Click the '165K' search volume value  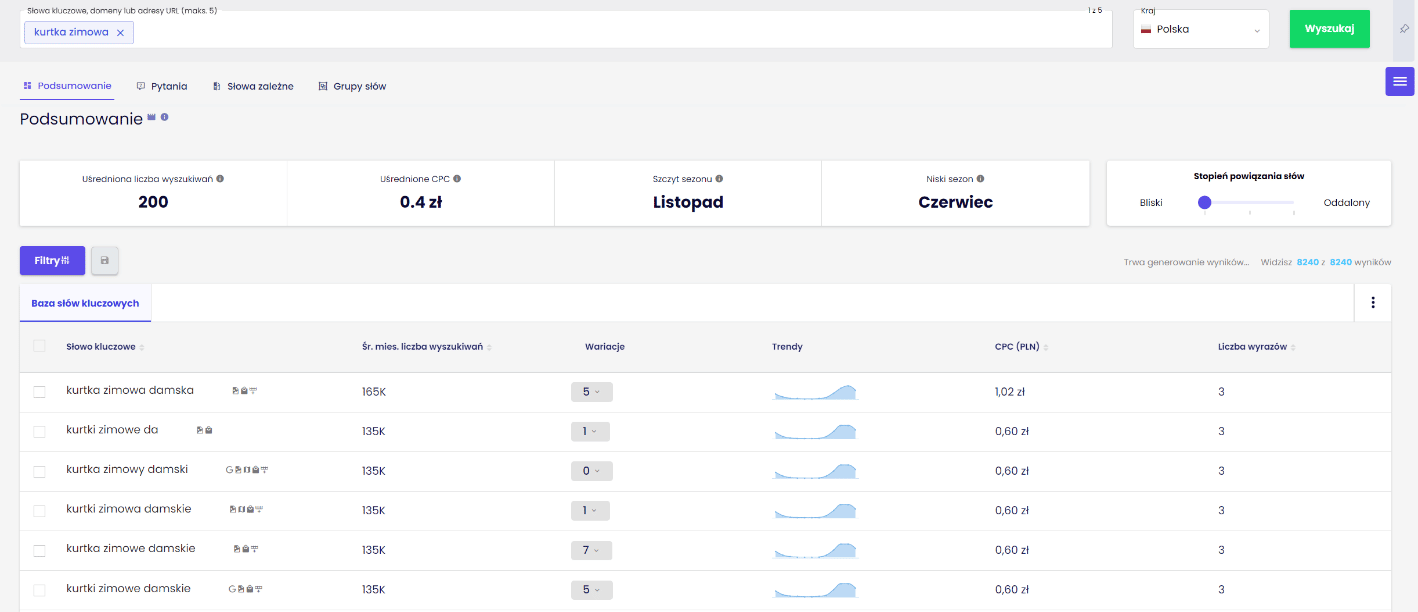374,392
